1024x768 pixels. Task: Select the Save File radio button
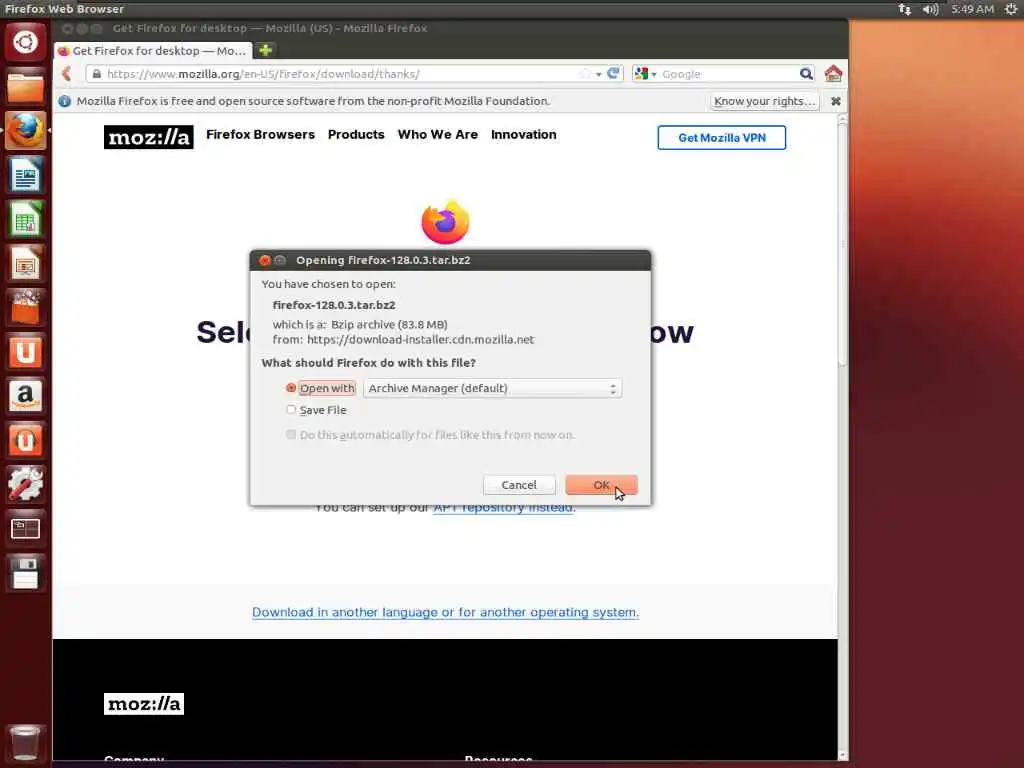tap(291, 409)
